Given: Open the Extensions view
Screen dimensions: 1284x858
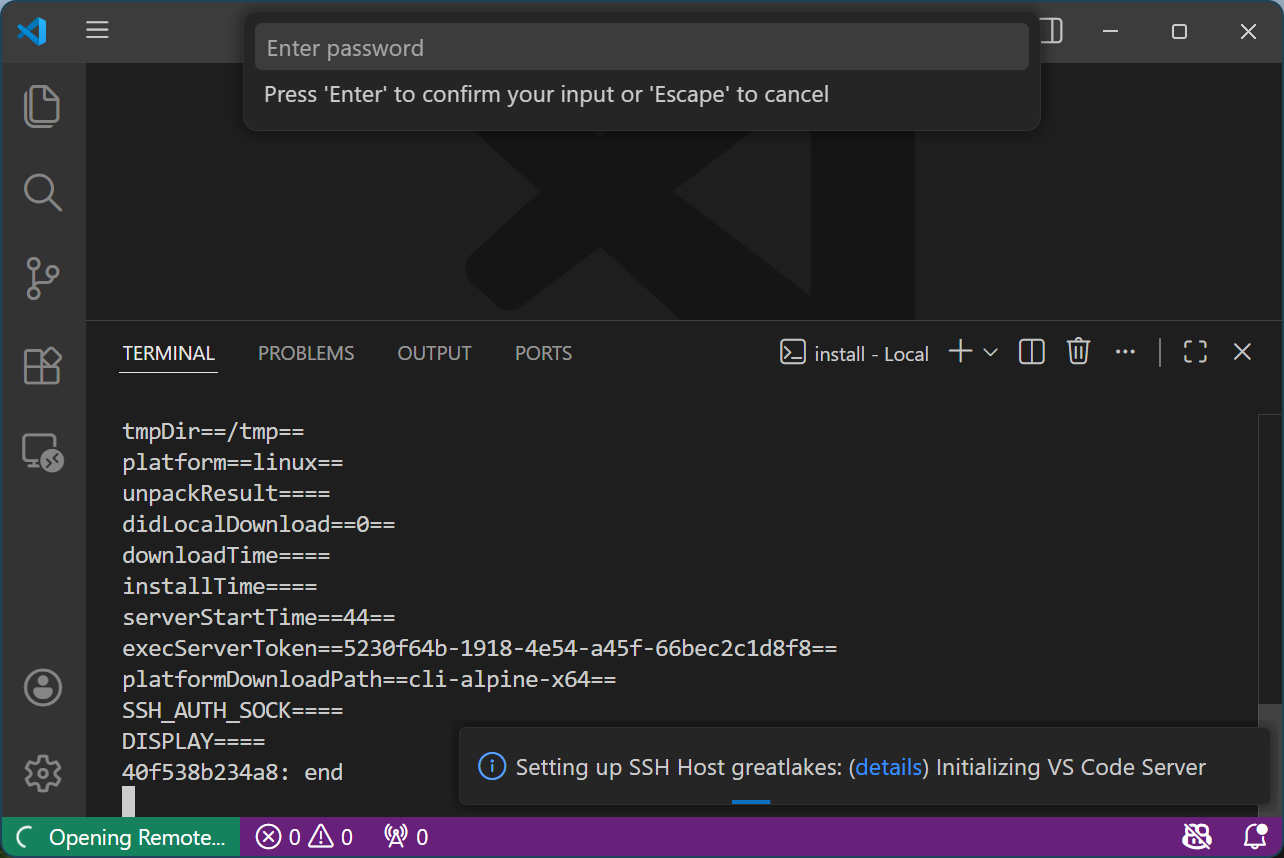Looking at the screenshot, I should (42, 366).
